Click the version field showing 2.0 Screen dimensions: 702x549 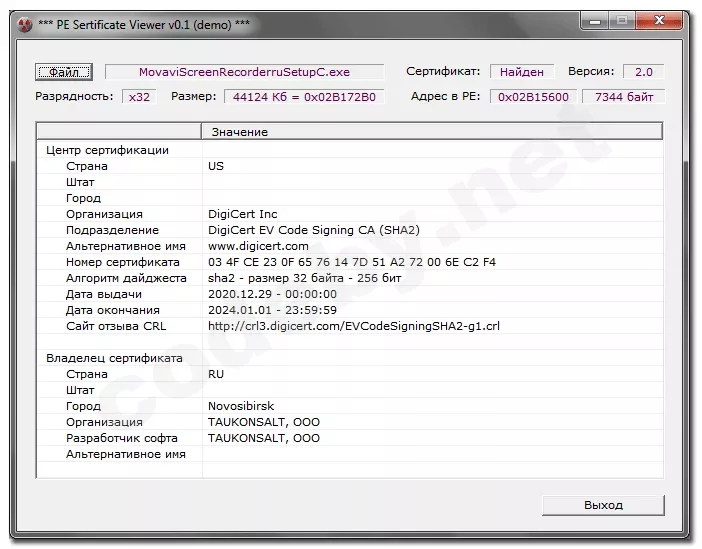[643, 72]
